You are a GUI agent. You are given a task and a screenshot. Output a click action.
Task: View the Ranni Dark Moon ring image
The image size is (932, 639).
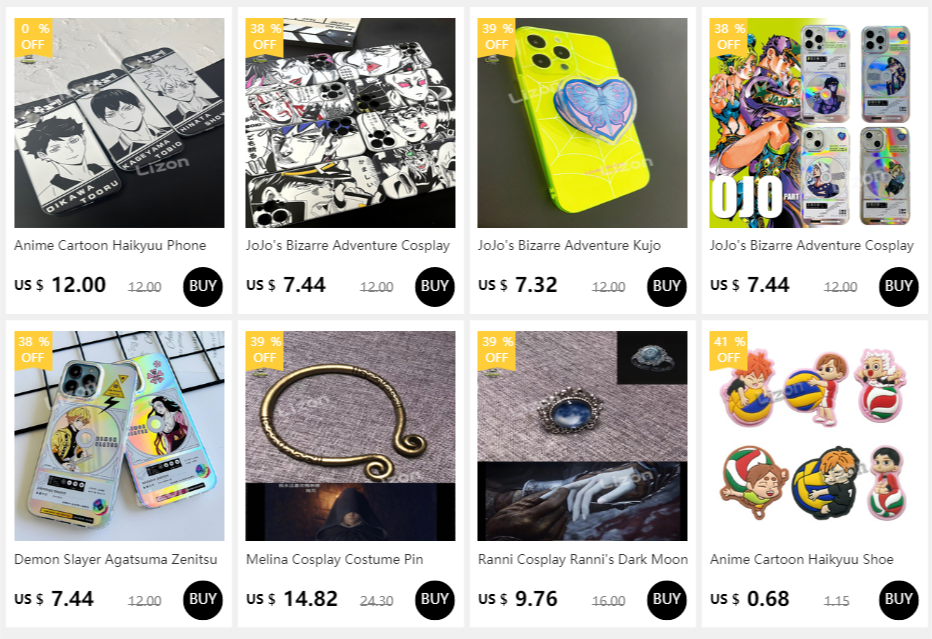pos(582,436)
